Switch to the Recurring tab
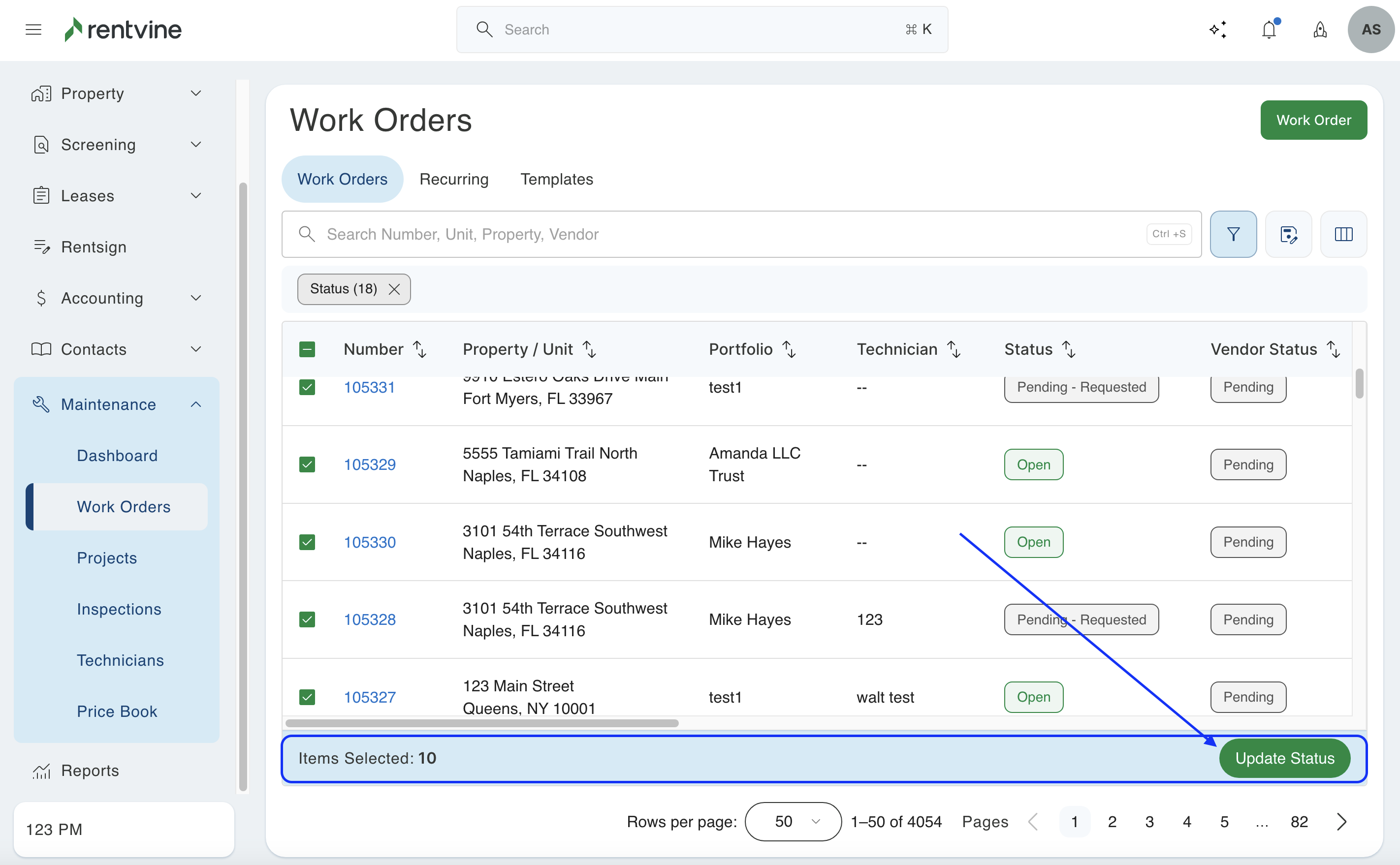Screen dimensions: 1400x865 [x=454, y=179]
